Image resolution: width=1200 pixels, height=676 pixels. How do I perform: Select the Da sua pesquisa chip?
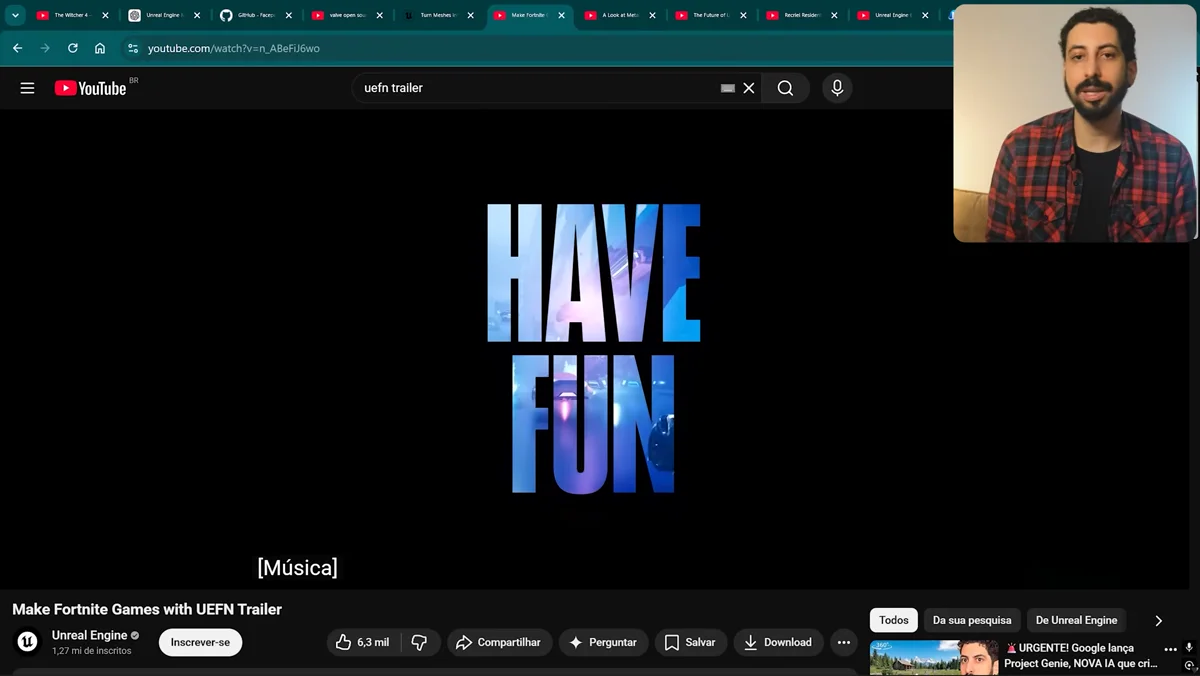click(x=972, y=620)
